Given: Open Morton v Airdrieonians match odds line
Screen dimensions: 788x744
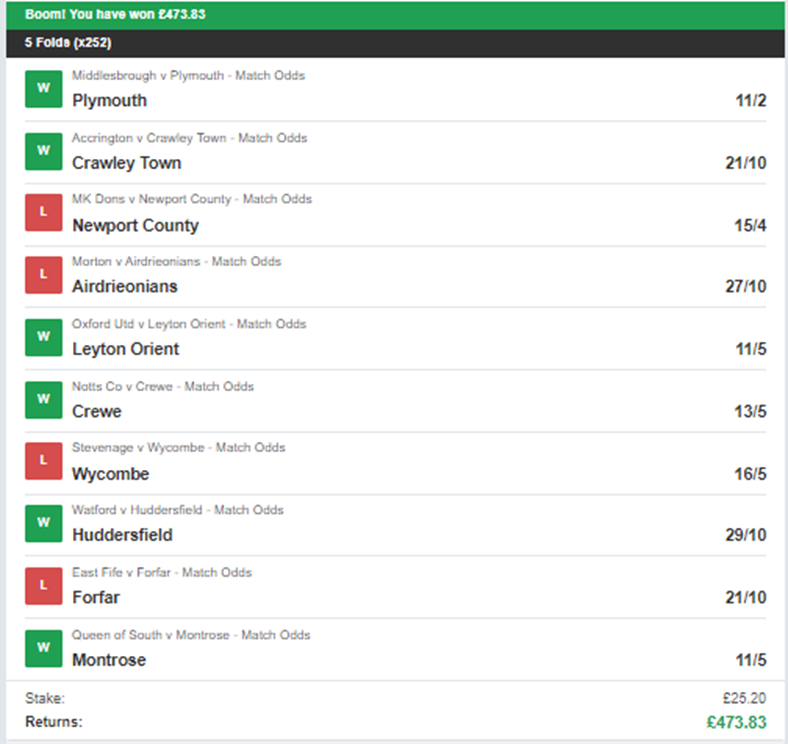Looking at the screenshot, I should tap(176, 261).
